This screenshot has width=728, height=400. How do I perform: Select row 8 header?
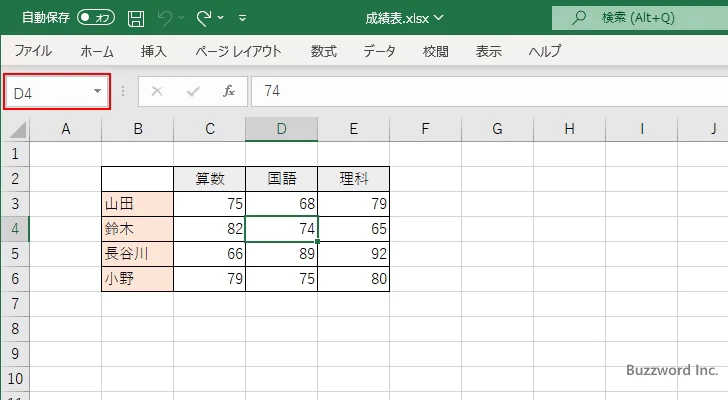pyautogui.click(x=15, y=329)
